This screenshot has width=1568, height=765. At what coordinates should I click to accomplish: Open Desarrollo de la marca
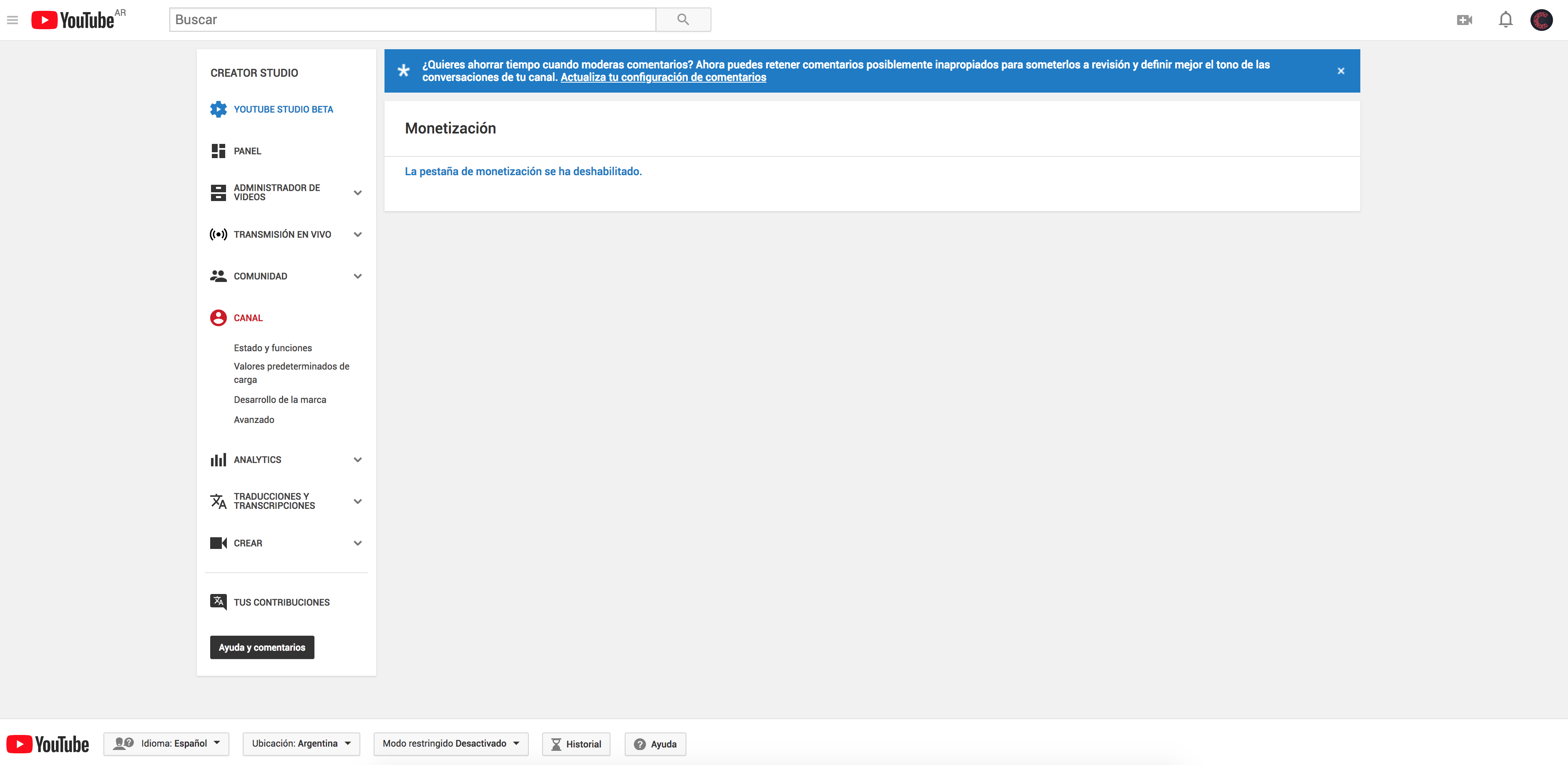coord(280,400)
